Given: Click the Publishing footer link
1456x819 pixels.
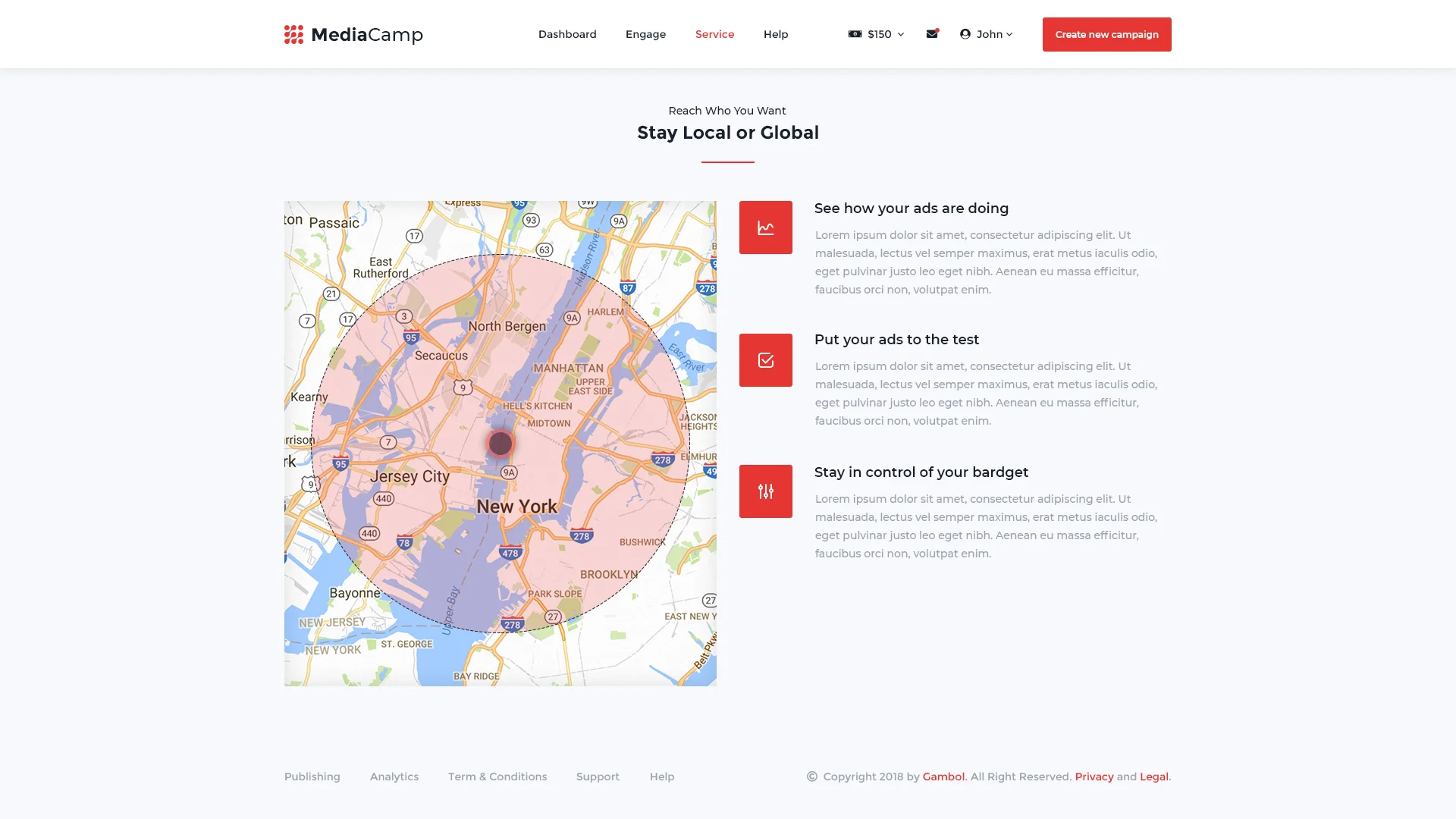Looking at the screenshot, I should (x=312, y=777).
